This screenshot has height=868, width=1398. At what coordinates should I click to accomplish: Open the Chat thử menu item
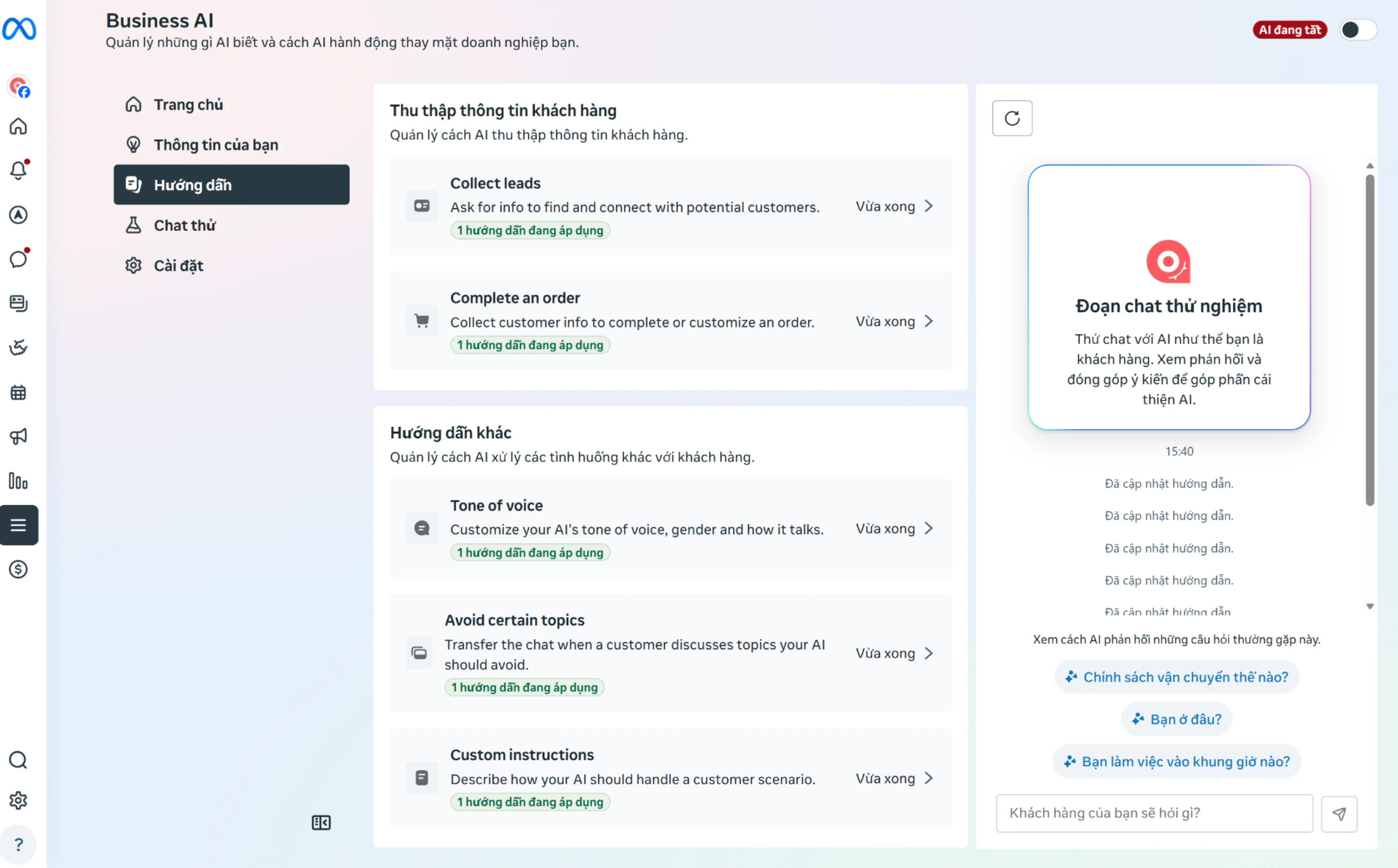pyautogui.click(x=231, y=225)
